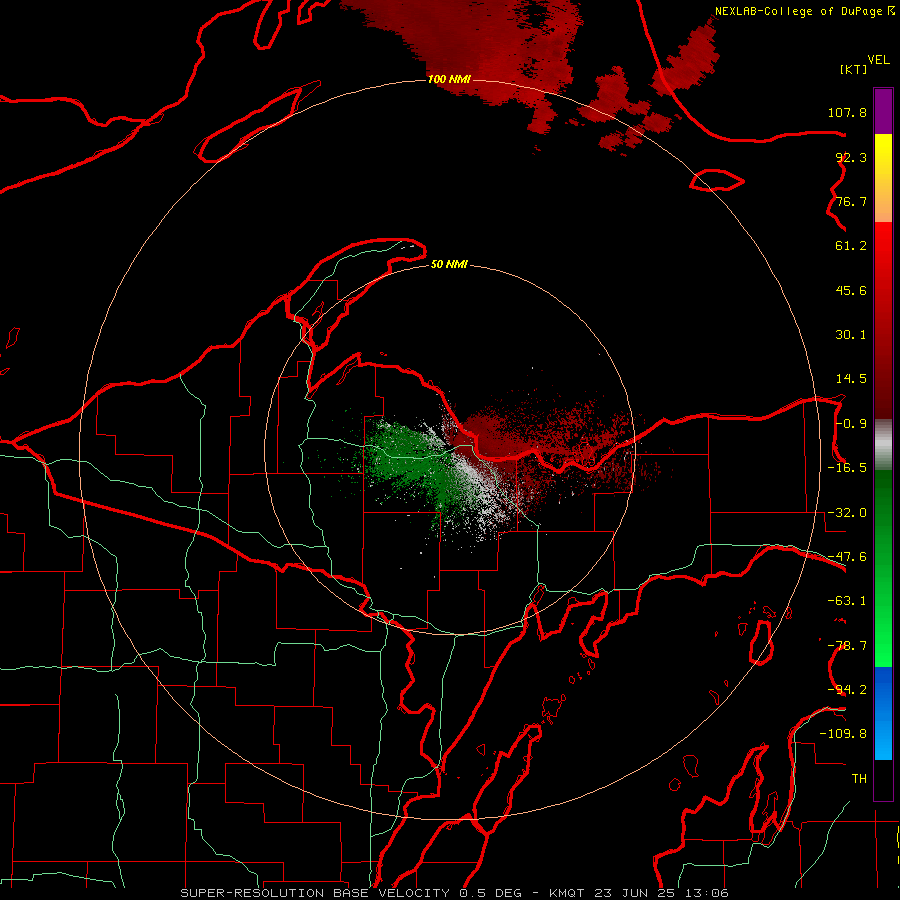Image resolution: width=900 pixels, height=900 pixels.
Task: Click the 50 NMI range ring label
Action: pyautogui.click(x=449, y=265)
